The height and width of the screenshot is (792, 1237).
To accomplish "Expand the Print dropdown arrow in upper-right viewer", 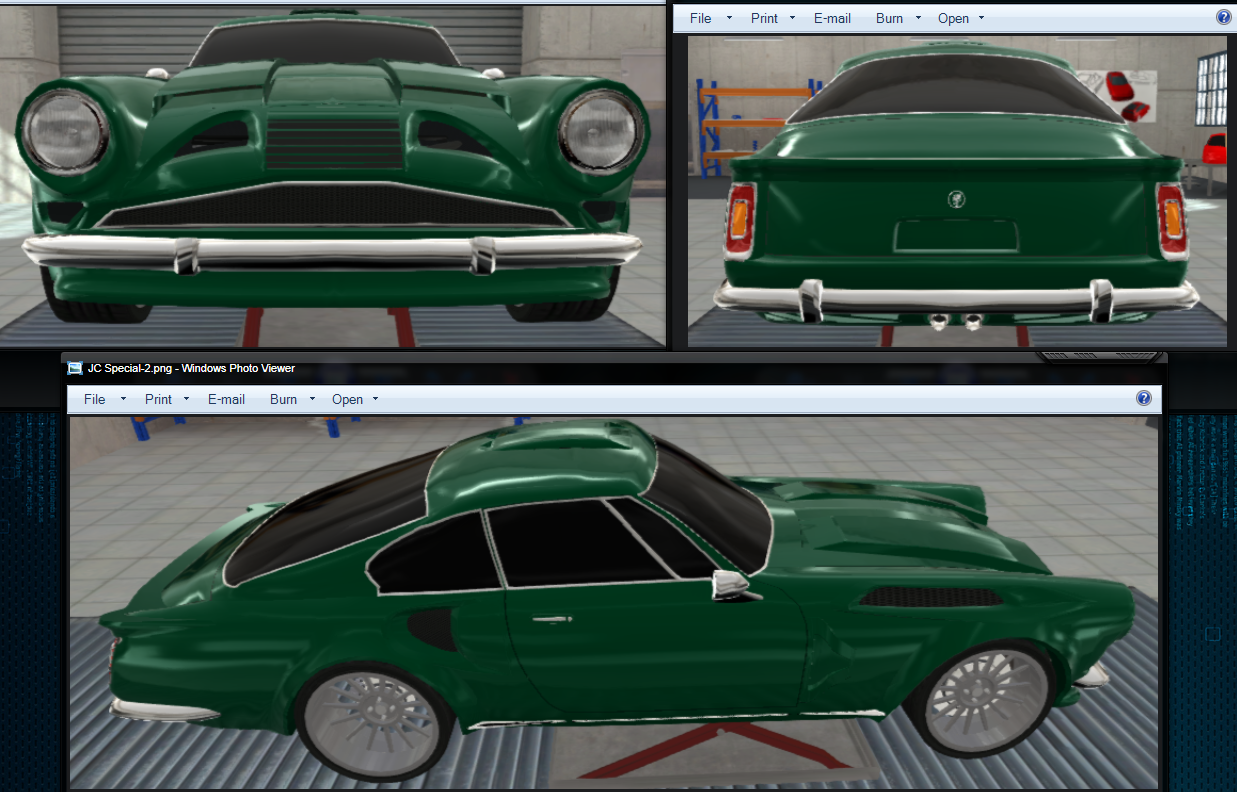I will coord(792,18).
